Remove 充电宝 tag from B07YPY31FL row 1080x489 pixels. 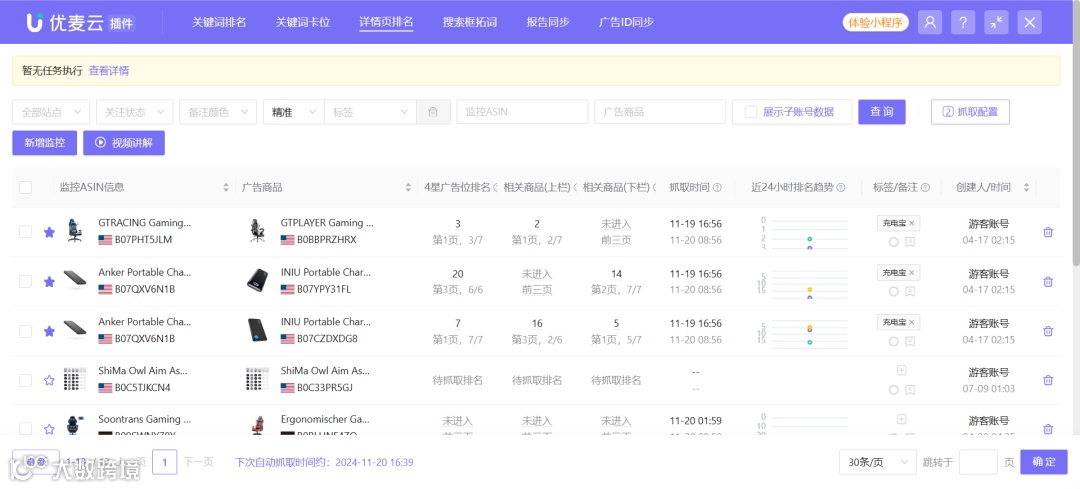point(911,273)
